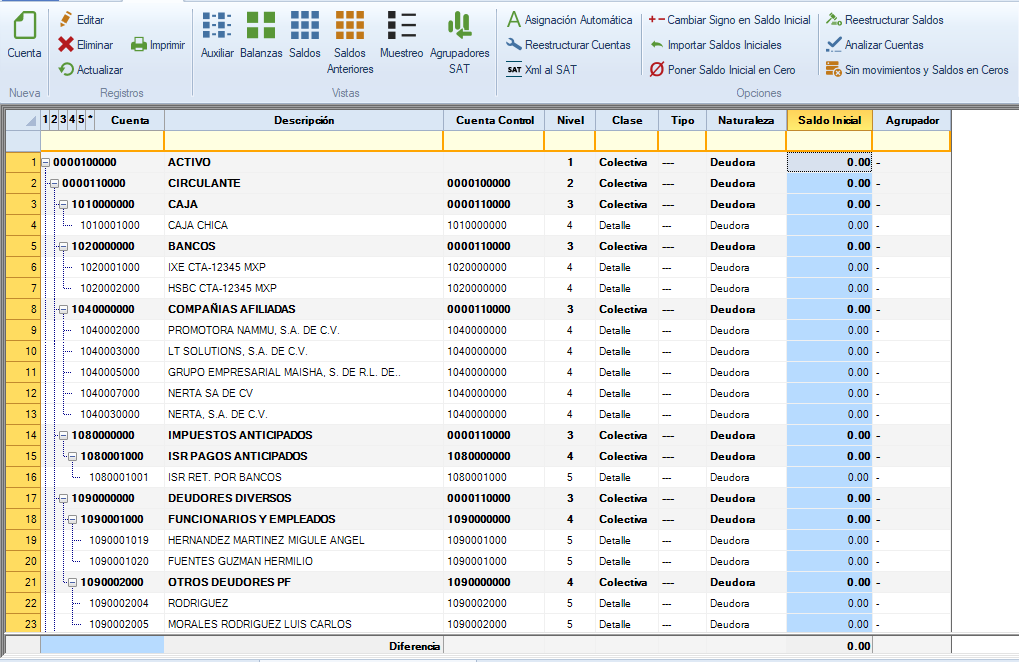Click the Descripción filter field

click(x=303, y=141)
